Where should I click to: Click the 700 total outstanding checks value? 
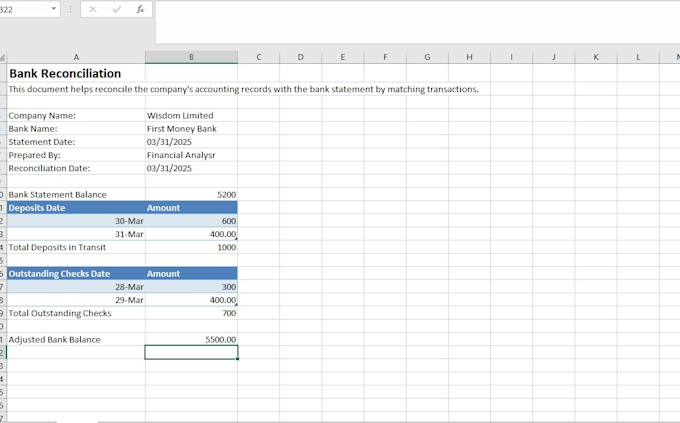191,313
